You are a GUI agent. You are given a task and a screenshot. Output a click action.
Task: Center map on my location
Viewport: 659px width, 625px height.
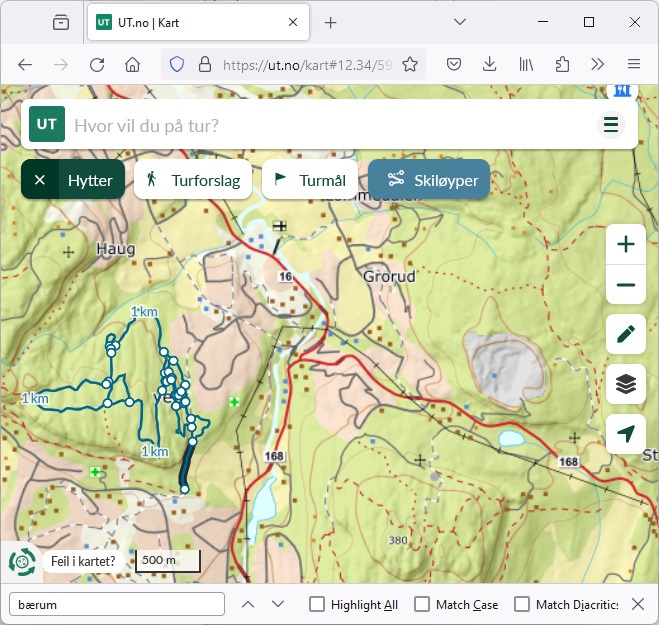pos(626,434)
